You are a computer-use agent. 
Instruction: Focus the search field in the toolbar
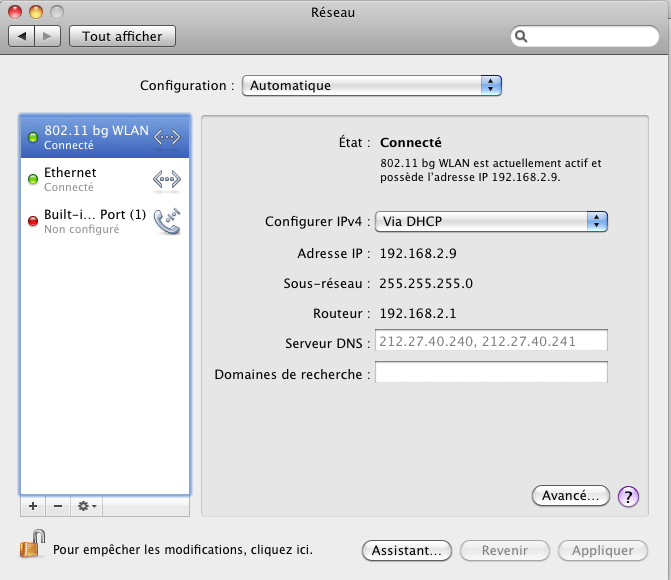tap(585, 36)
